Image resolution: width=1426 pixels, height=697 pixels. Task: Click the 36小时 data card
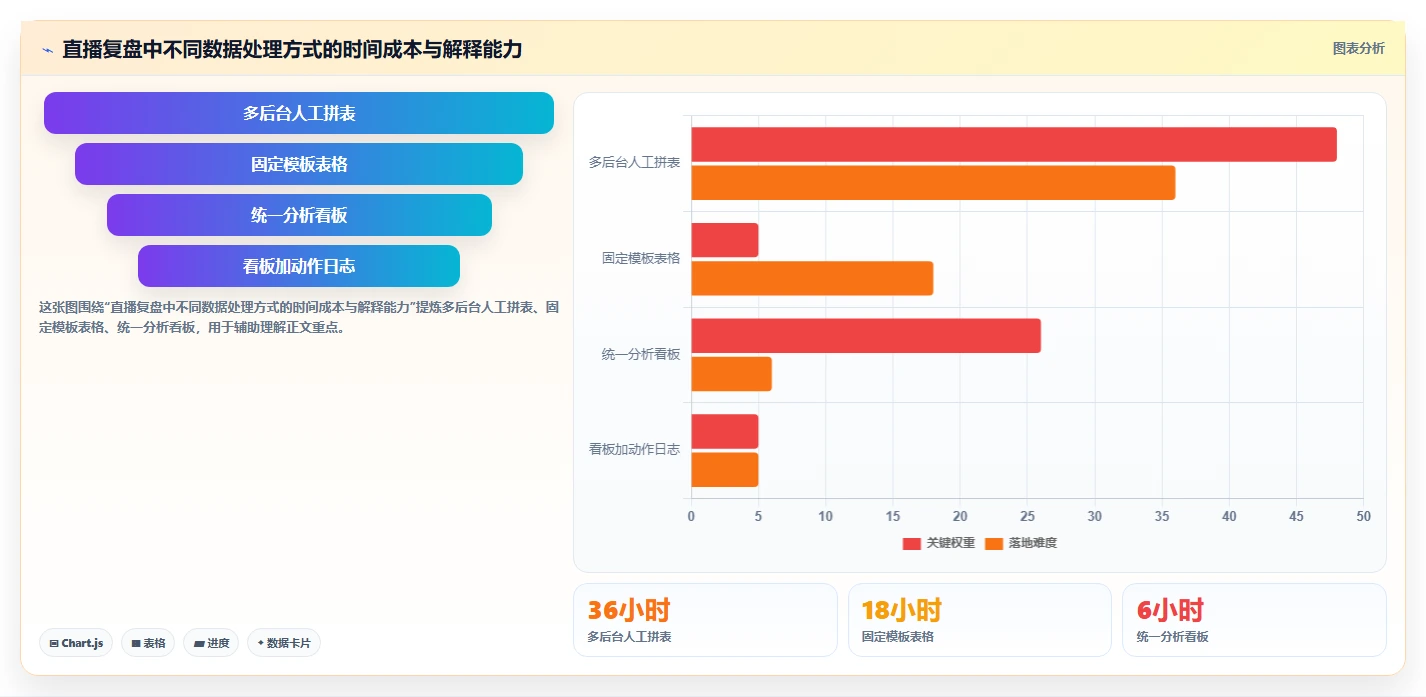705,620
